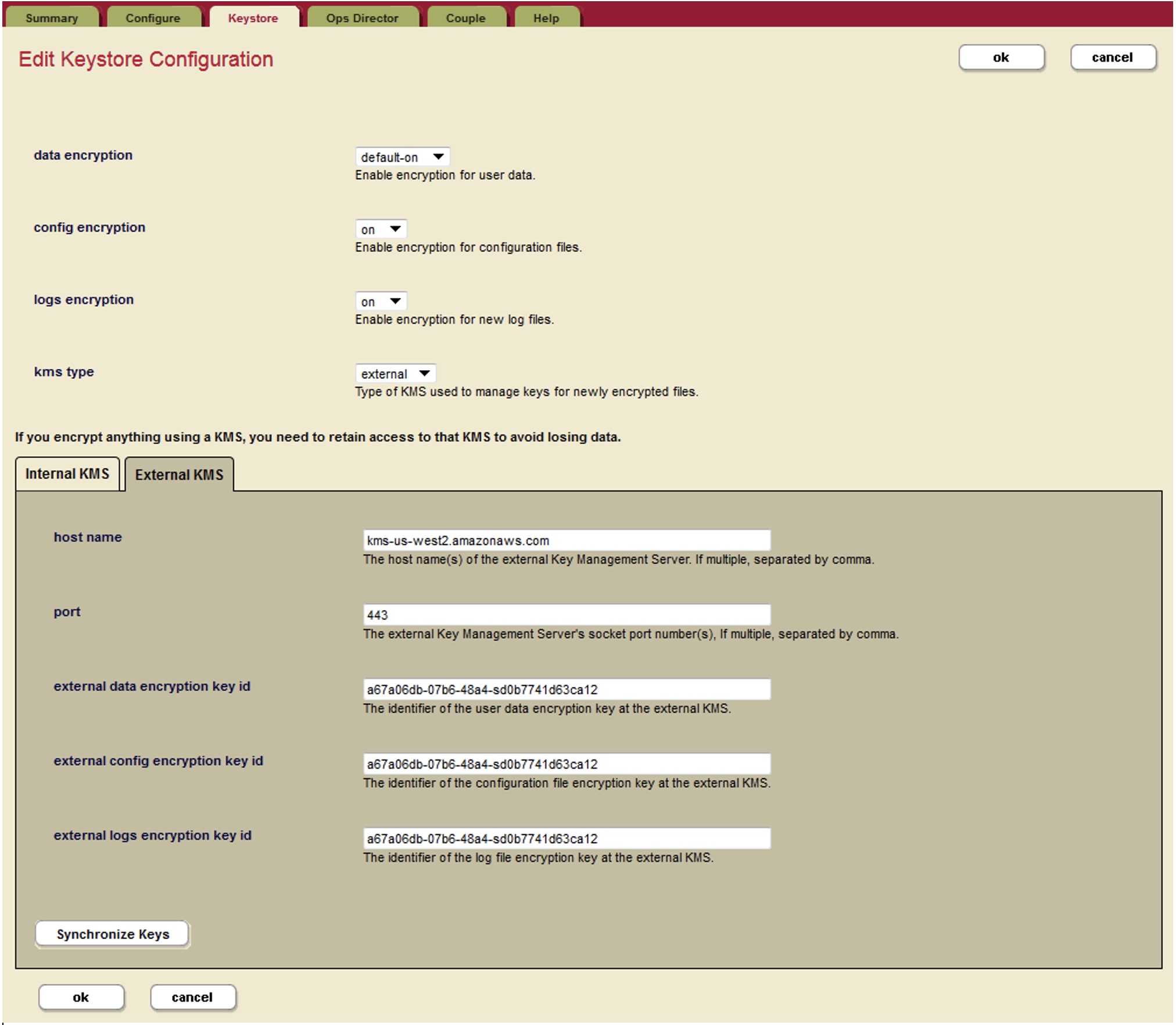
Task: Expand the config encryption dropdown
Action: pos(381,229)
